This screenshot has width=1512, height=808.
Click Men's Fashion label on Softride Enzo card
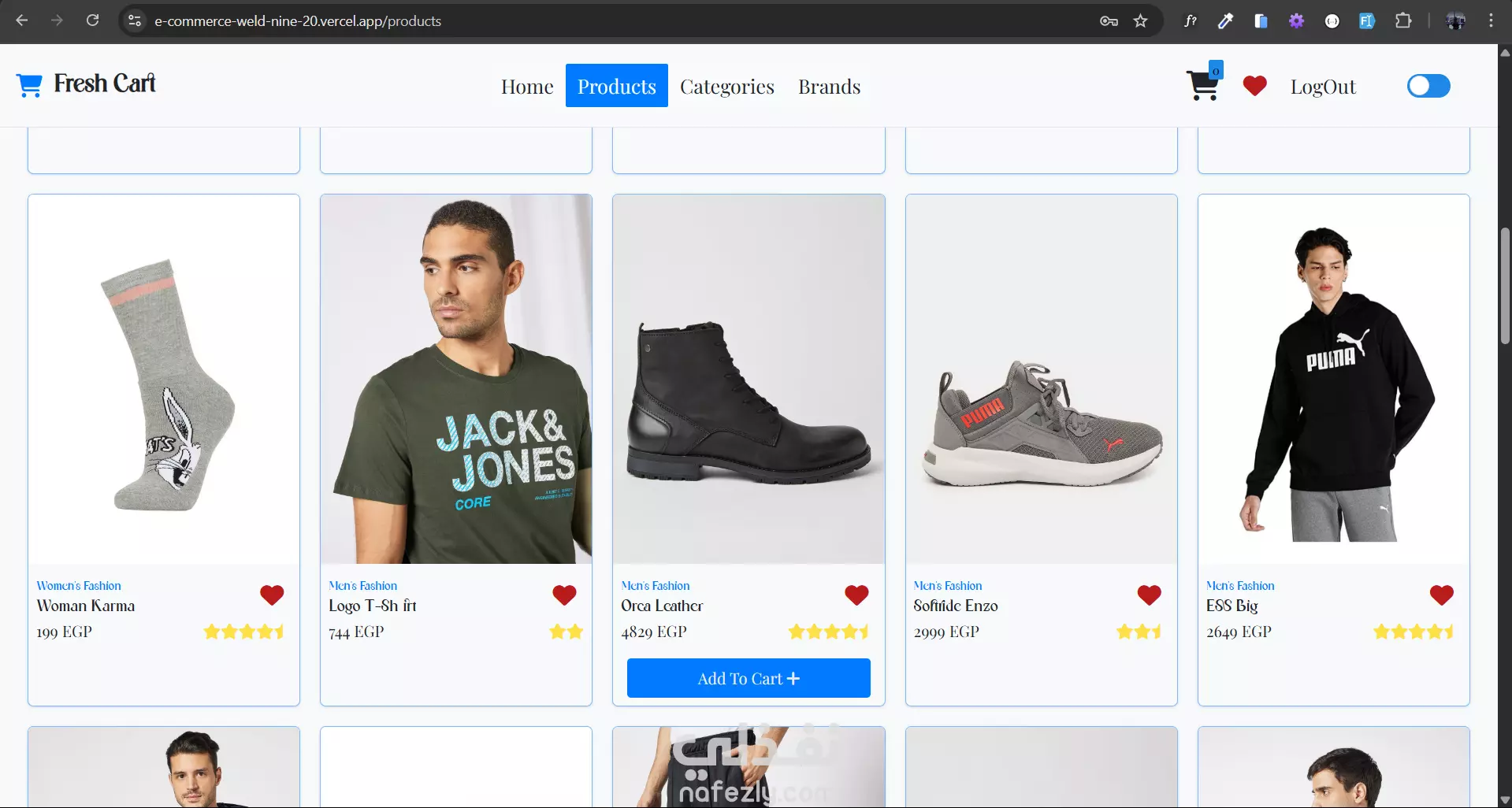[x=948, y=586]
